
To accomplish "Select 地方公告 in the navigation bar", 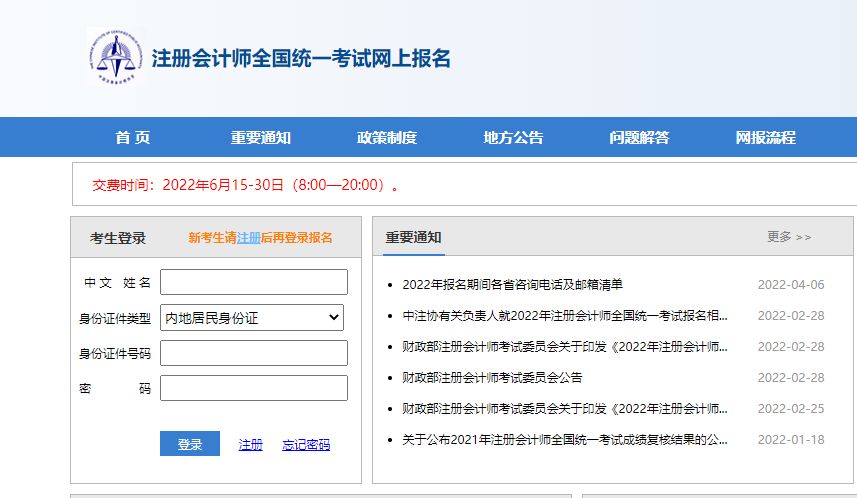I will coord(513,138).
